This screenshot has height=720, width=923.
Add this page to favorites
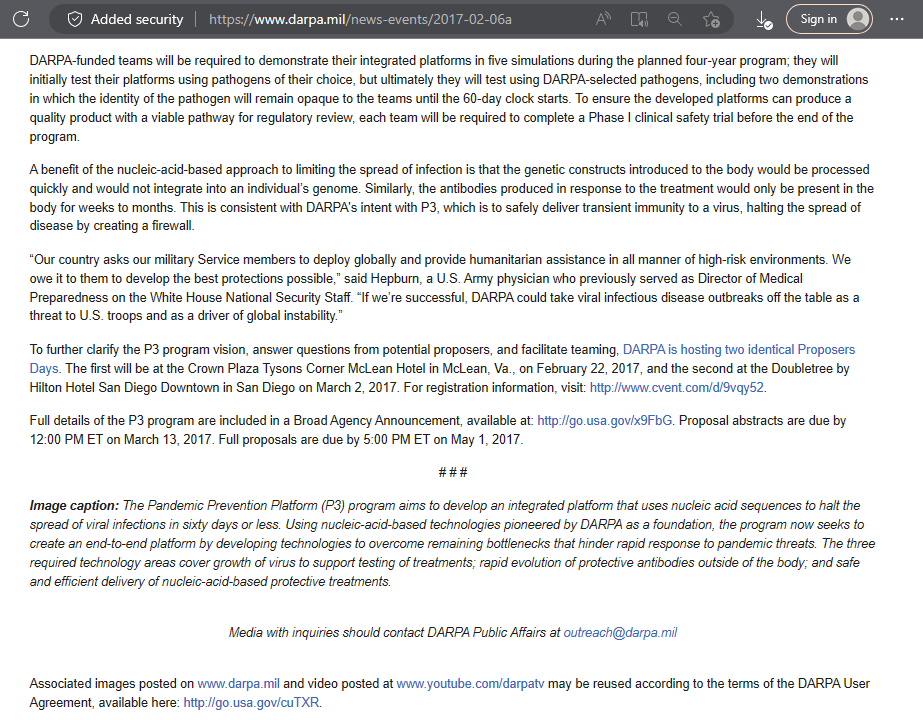coord(711,19)
